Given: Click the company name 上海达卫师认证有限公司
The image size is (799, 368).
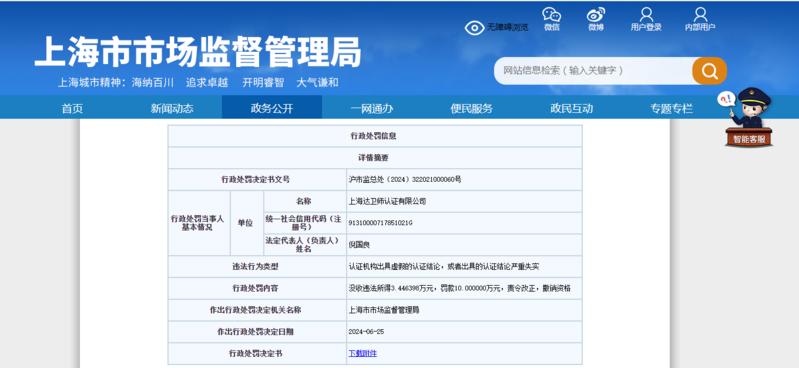Looking at the screenshot, I should [387, 201].
